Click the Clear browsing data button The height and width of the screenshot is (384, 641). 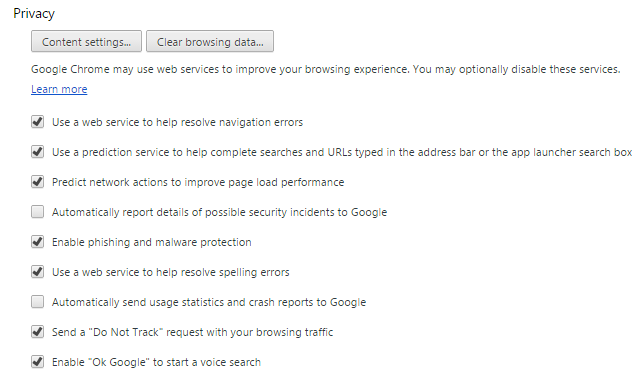(210, 41)
